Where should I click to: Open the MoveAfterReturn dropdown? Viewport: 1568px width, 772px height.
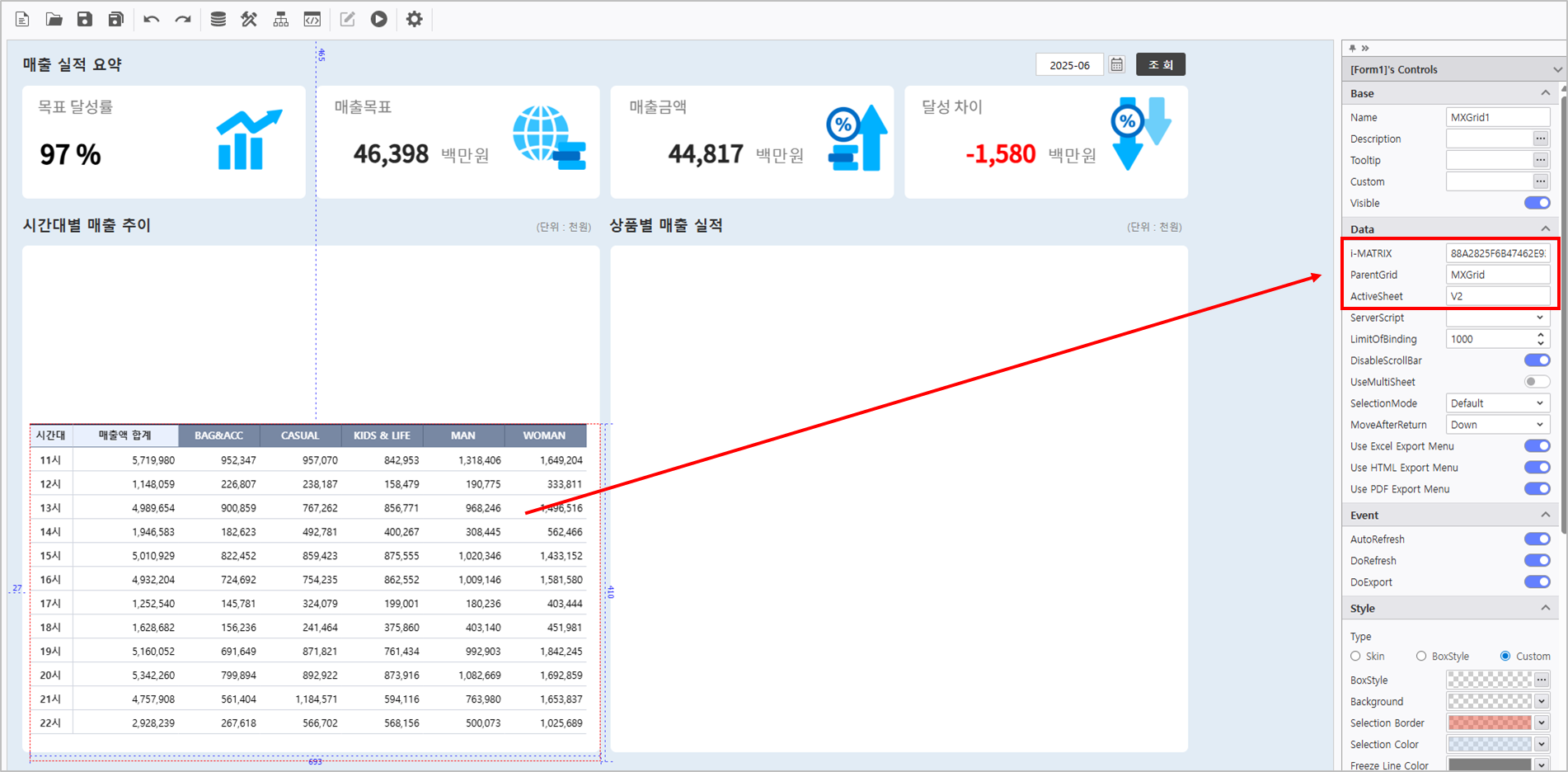pyautogui.click(x=1497, y=425)
